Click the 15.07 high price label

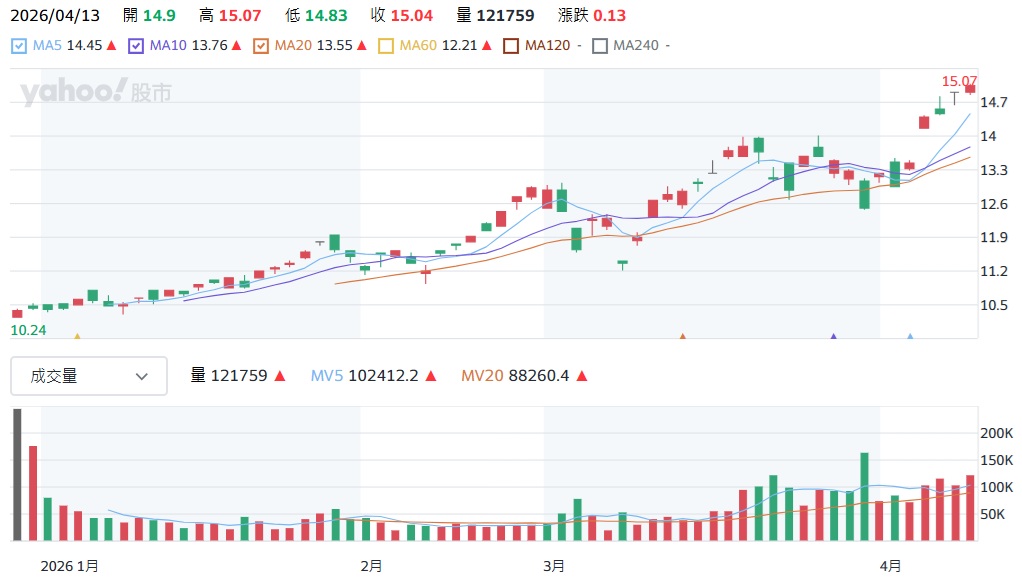pyautogui.click(x=958, y=81)
